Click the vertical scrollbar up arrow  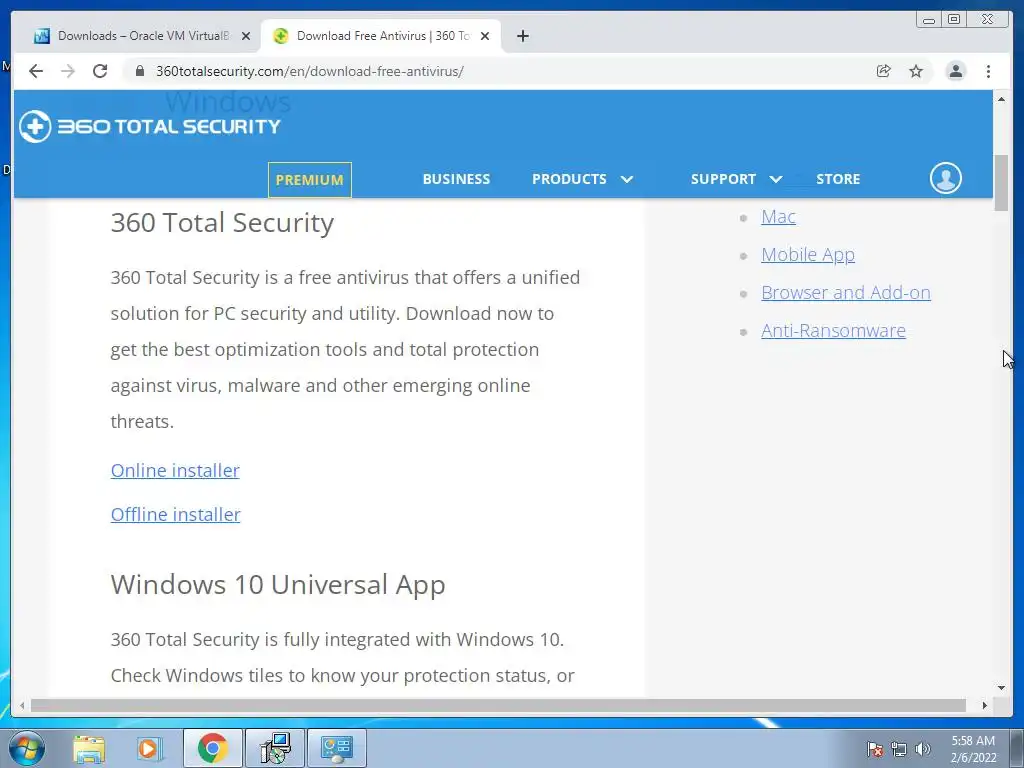coord(1001,99)
